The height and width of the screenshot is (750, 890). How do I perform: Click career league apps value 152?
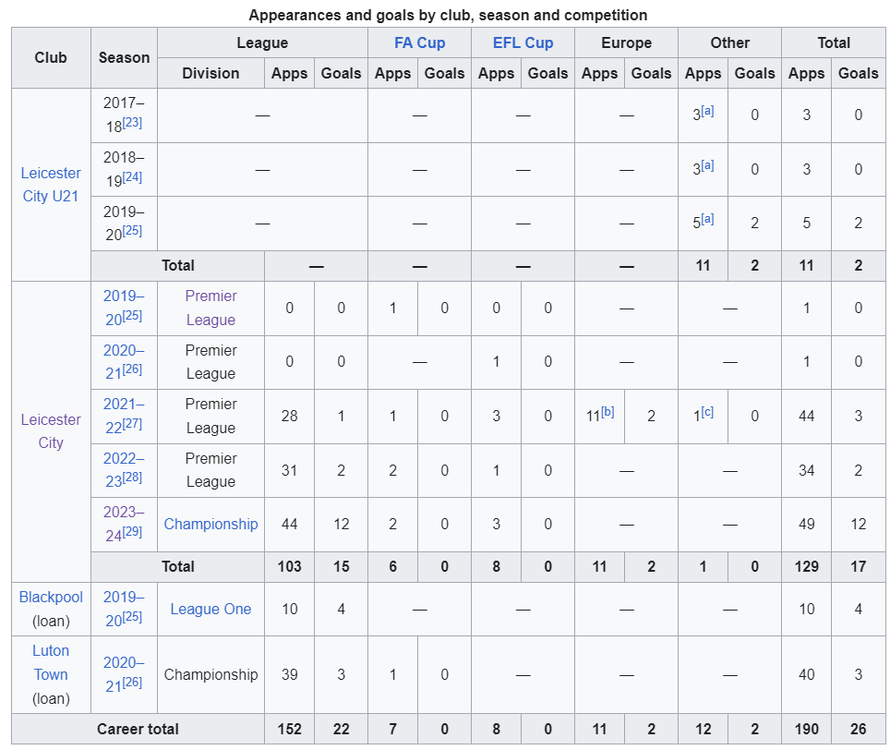click(x=289, y=729)
